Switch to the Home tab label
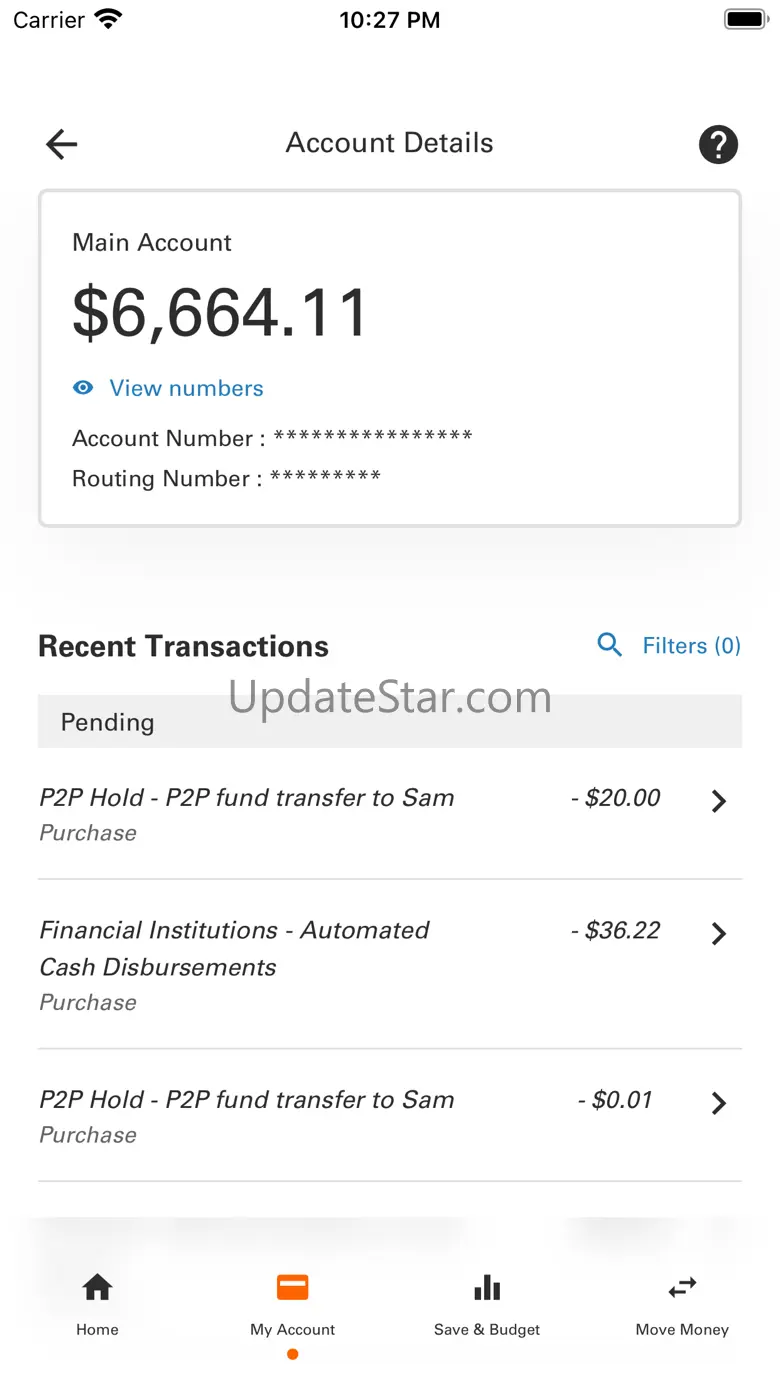 click(97, 1330)
